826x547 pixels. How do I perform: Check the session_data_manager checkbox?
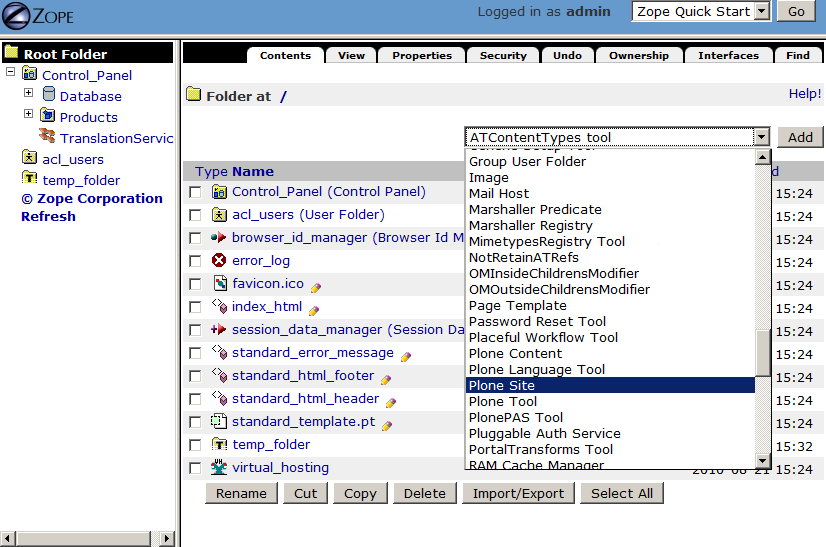click(x=195, y=330)
